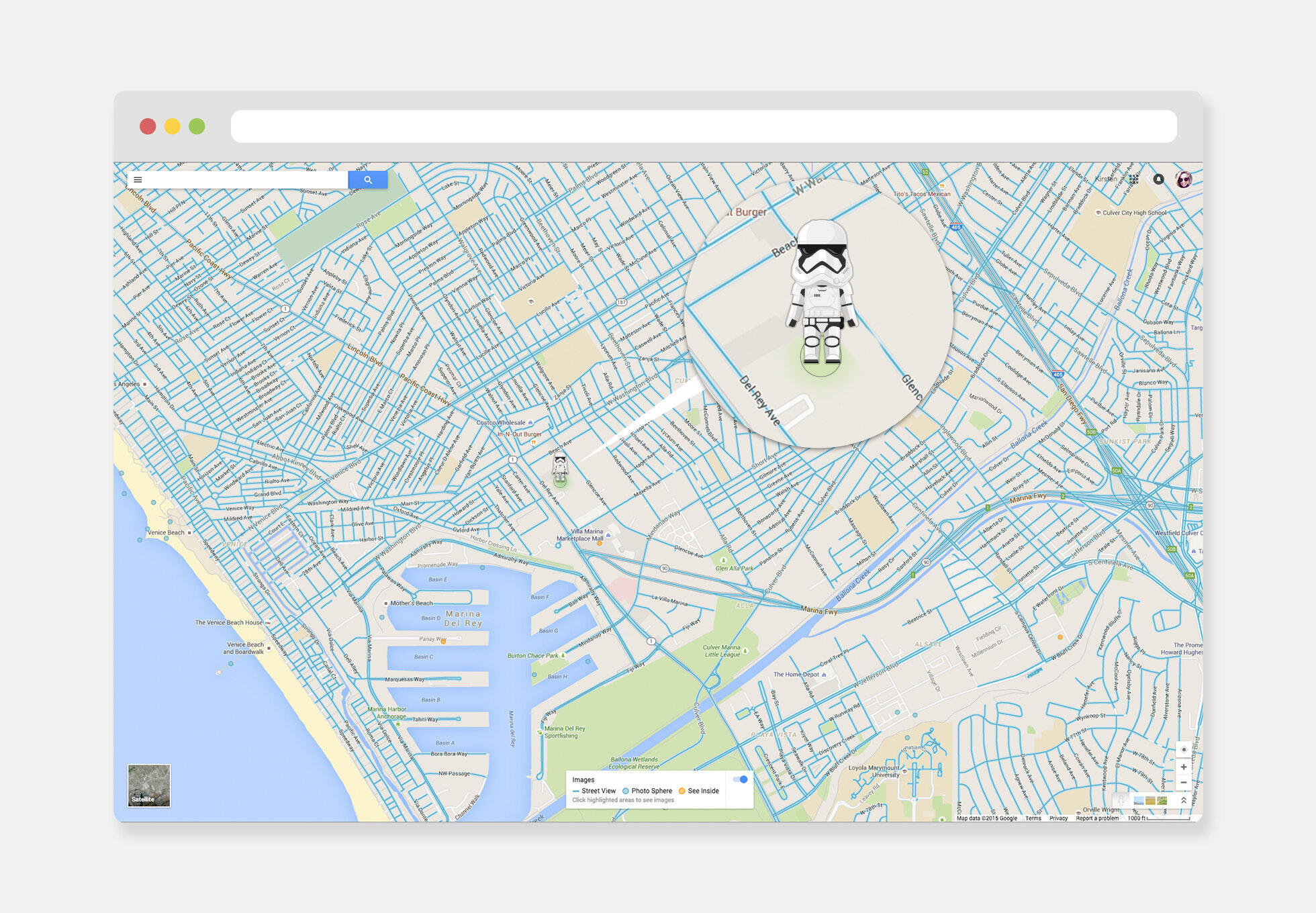This screenshot has height=913, width=1316.
Task: Click Marina Harbor Anchorage label
Action: pyautogui.click(x=387, y=713)
